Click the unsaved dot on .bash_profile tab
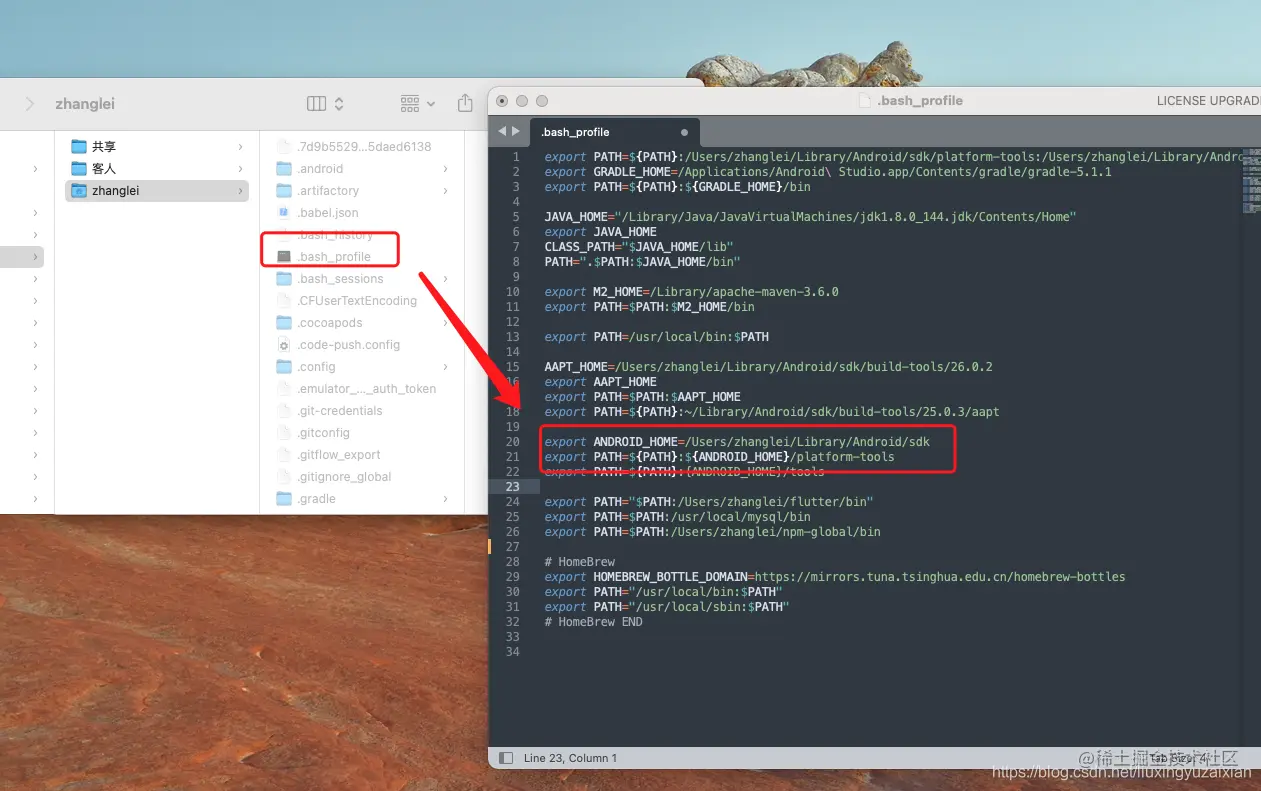The height and width of the screenshot is (791, 1261). pos(684,132)
